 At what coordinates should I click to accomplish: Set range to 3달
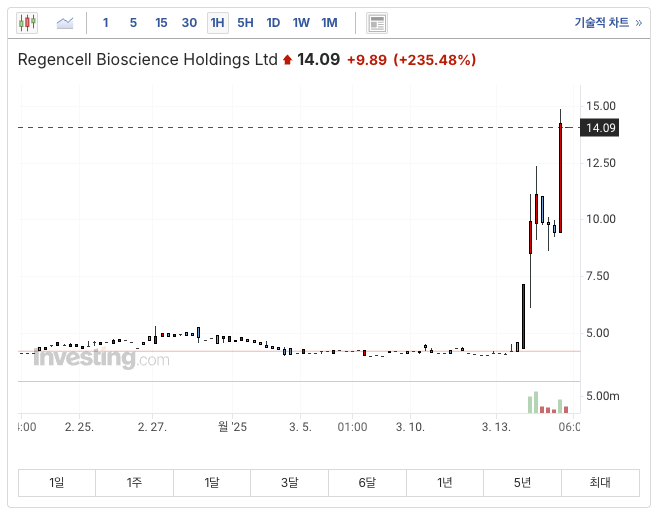[x=290, y=483]
